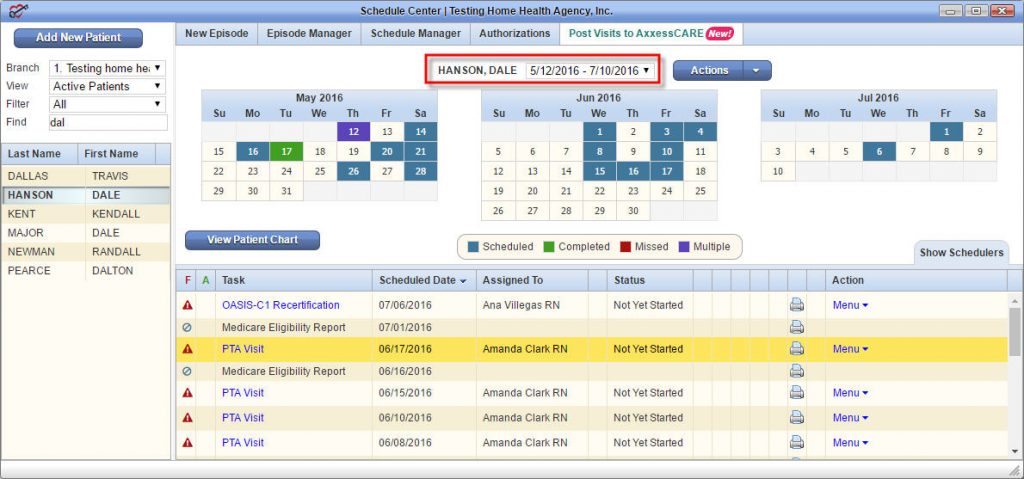Click June 17 scheduled day
The width and height of the screenshot is (1024, 479).
(666, 171)
